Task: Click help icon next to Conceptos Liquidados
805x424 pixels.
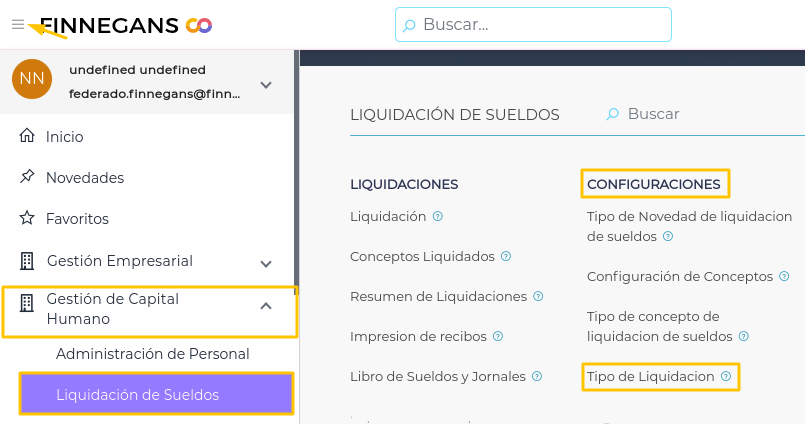Action: tap(506, 256)
